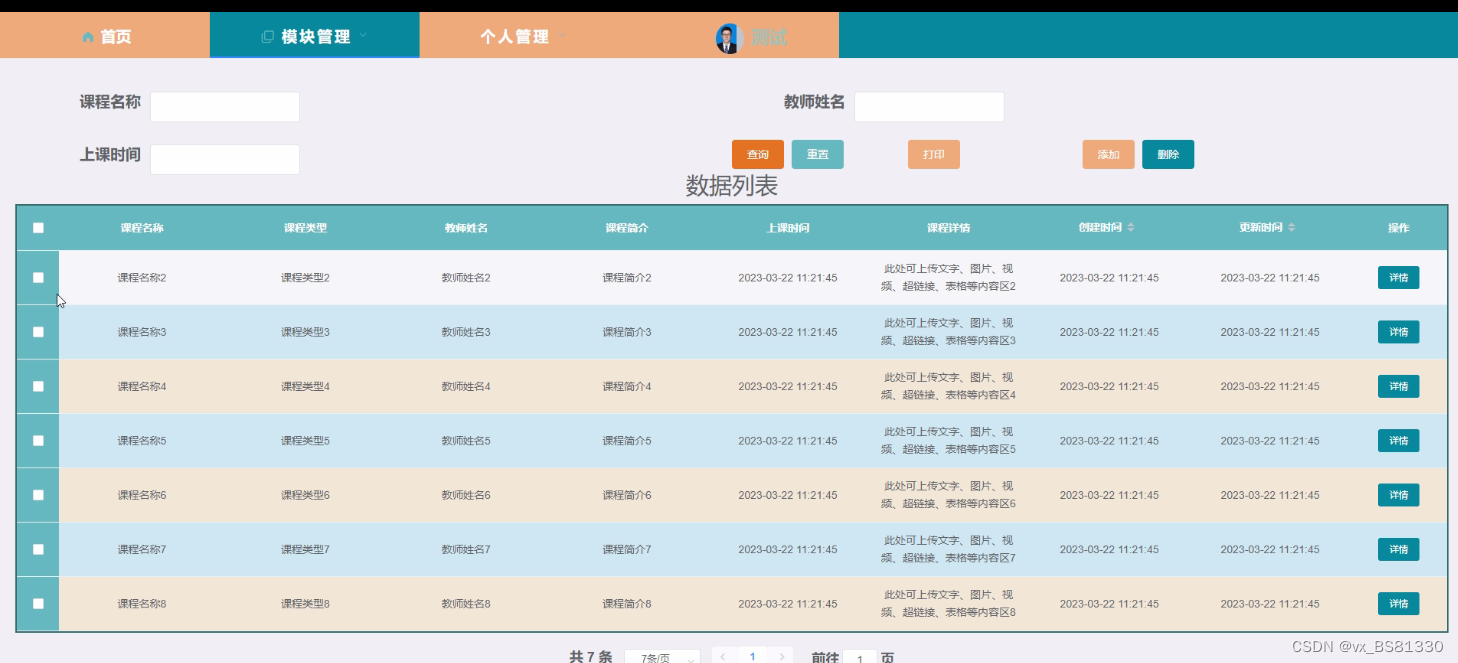Viewport: 1458px width, 663px height.
Task: Open the 7条/页 page size dropdown
Action: (x=662, y=657)
